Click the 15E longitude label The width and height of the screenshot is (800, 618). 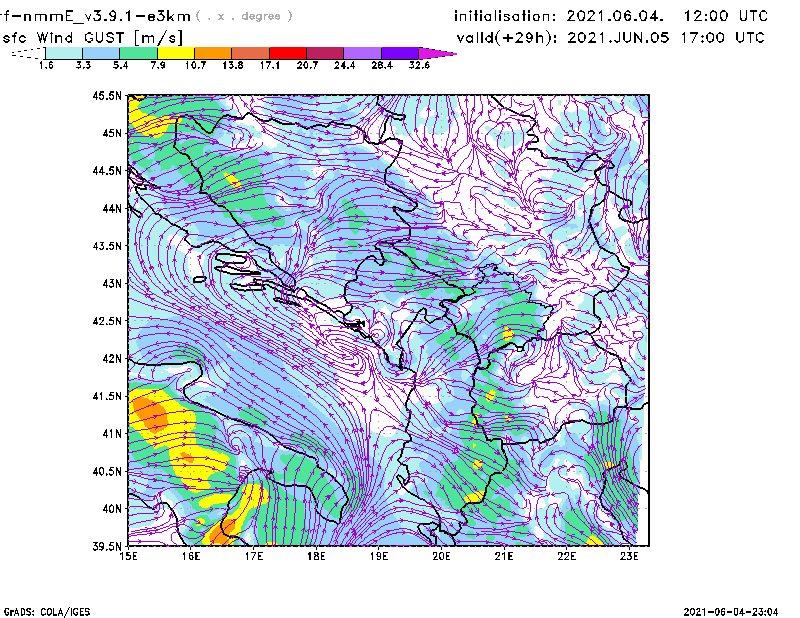click(x=128, y=556)
